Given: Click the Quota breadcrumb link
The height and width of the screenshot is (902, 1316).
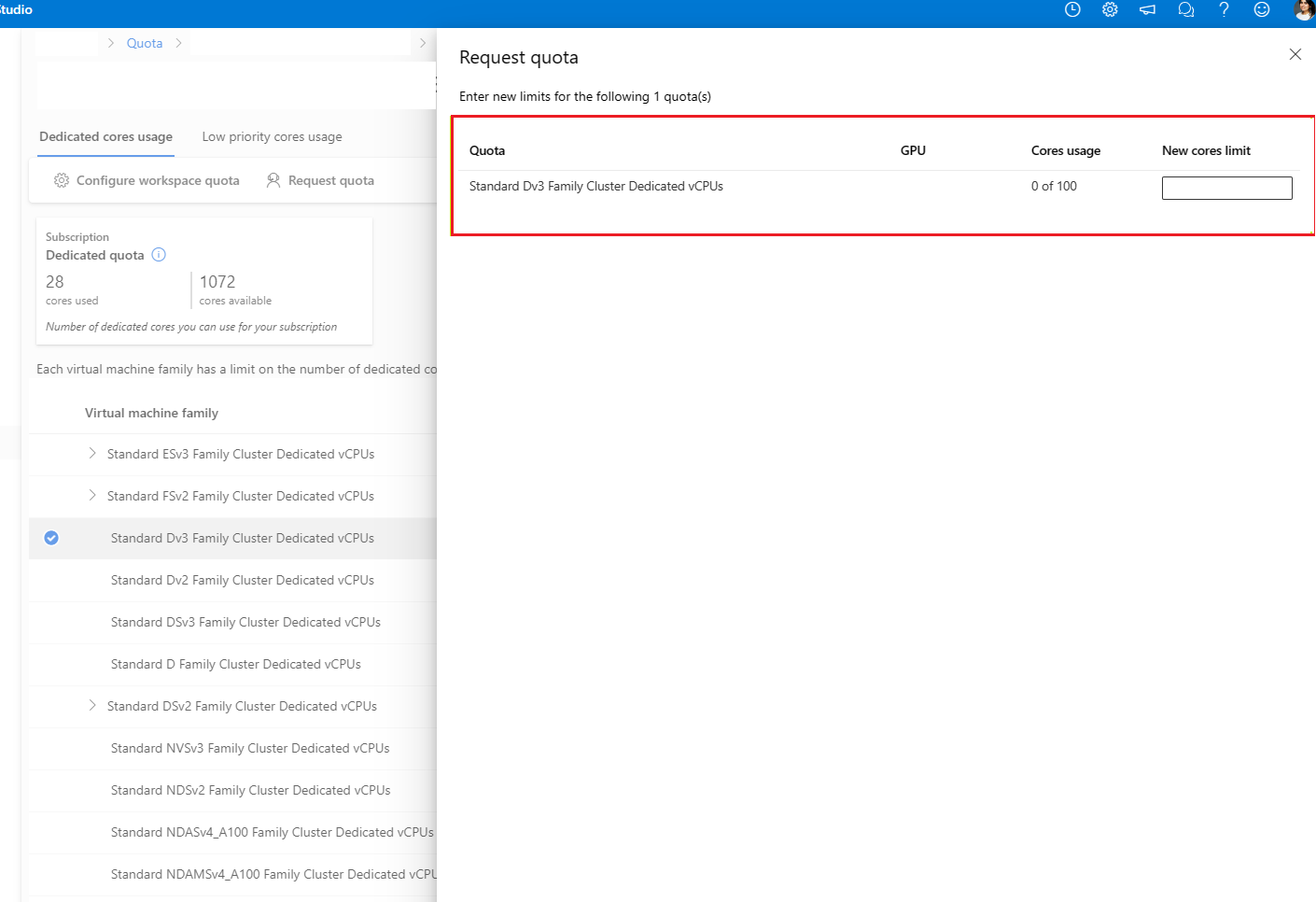Looking at the screenshot, I should 145,43.
